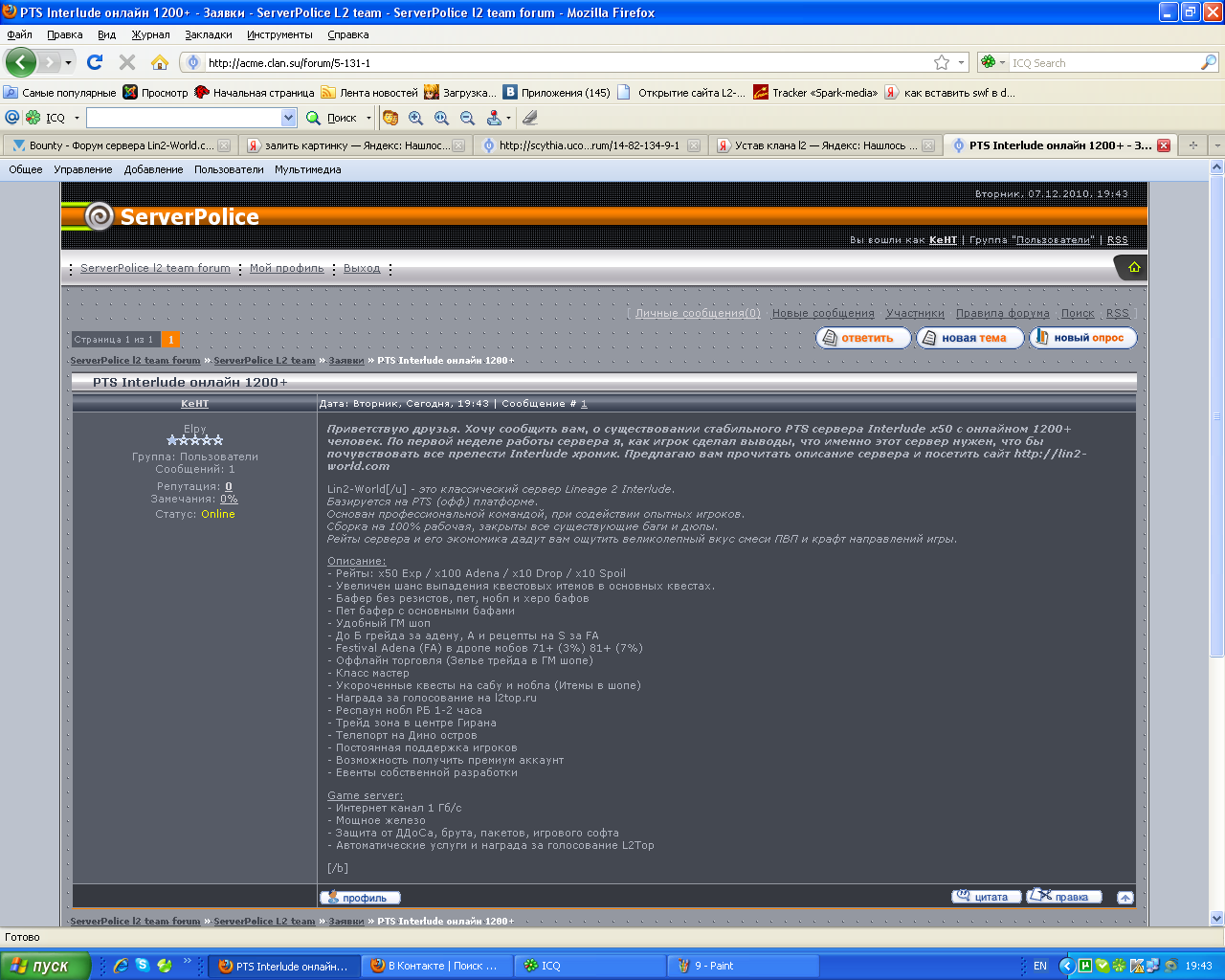Click the page scrollbar thumb
The height and width of the screenshot is (980, 1225).
pyautogui.click(x=1216, y=415)
